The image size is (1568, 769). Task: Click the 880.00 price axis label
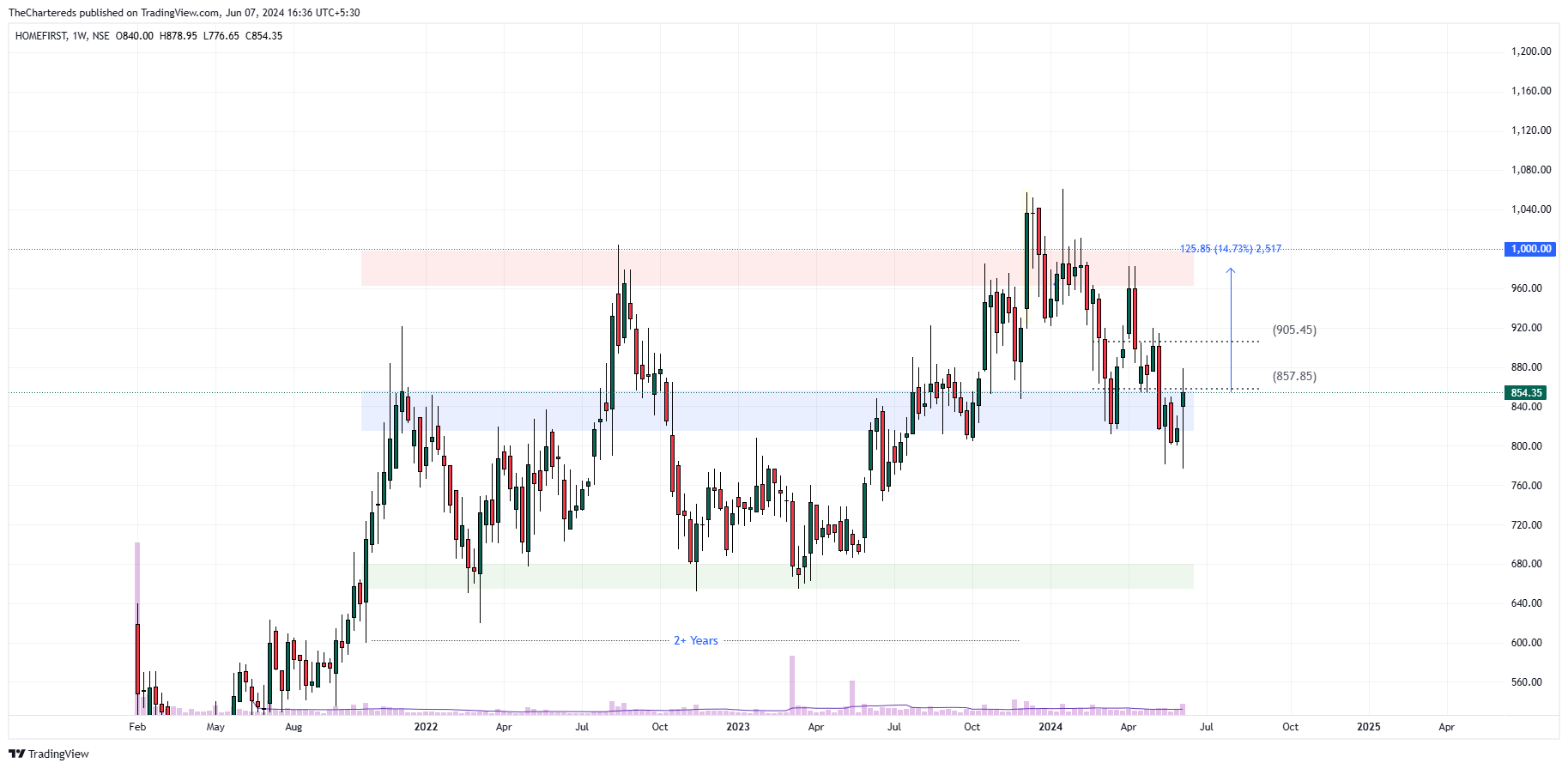click(1527, 367)
